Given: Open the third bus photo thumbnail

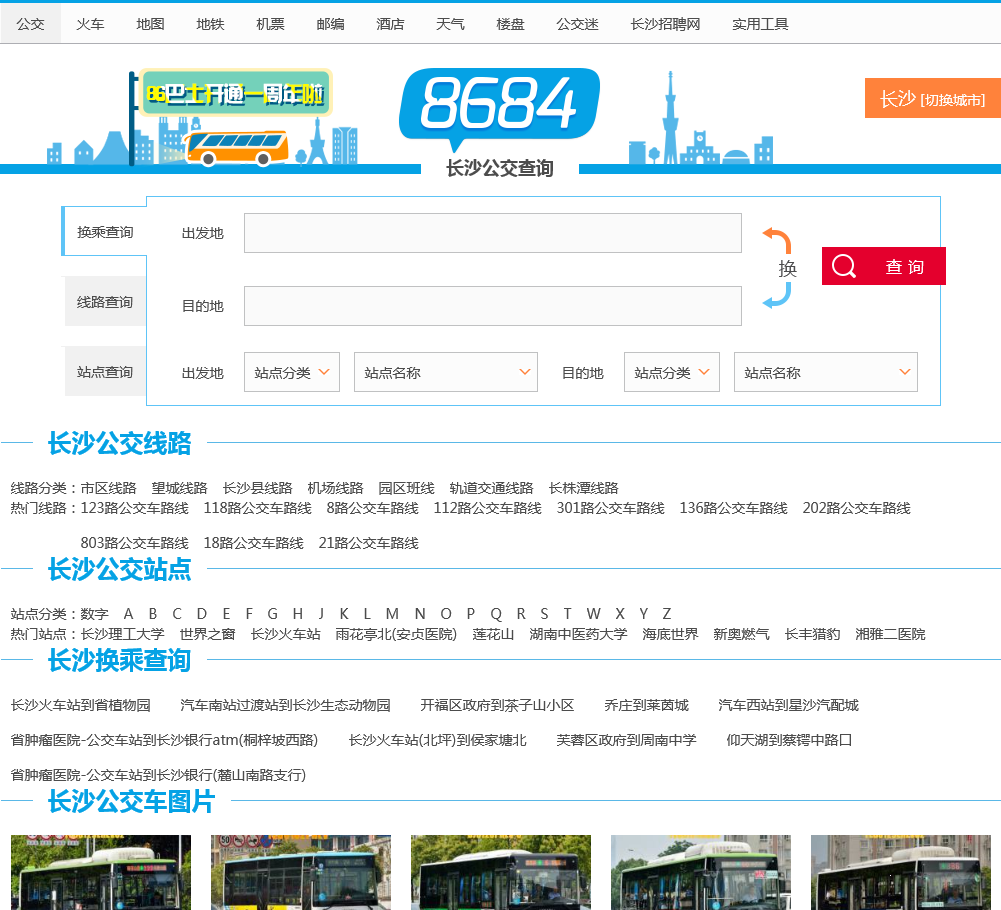Looking at the screenshot, I should click(501, 872).
